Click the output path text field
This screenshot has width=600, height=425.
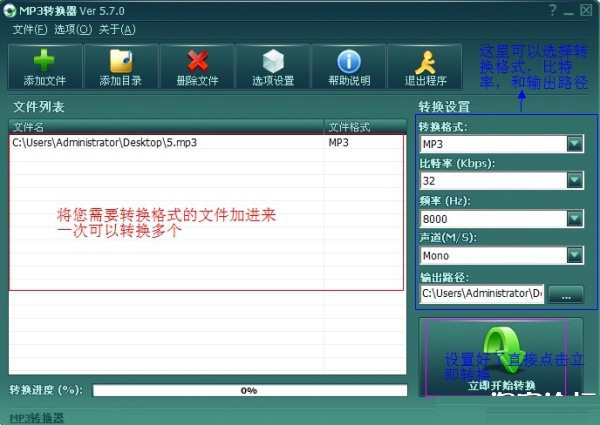click(482, 294)
